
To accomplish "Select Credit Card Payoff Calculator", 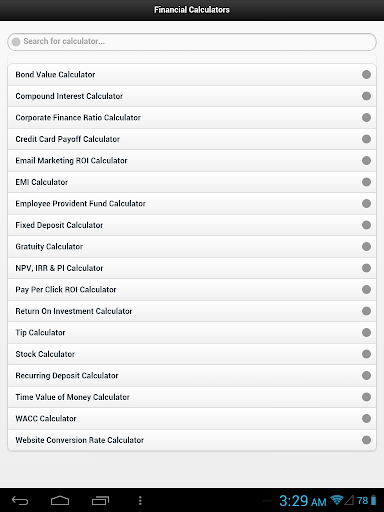I will [x=192, y=139].
